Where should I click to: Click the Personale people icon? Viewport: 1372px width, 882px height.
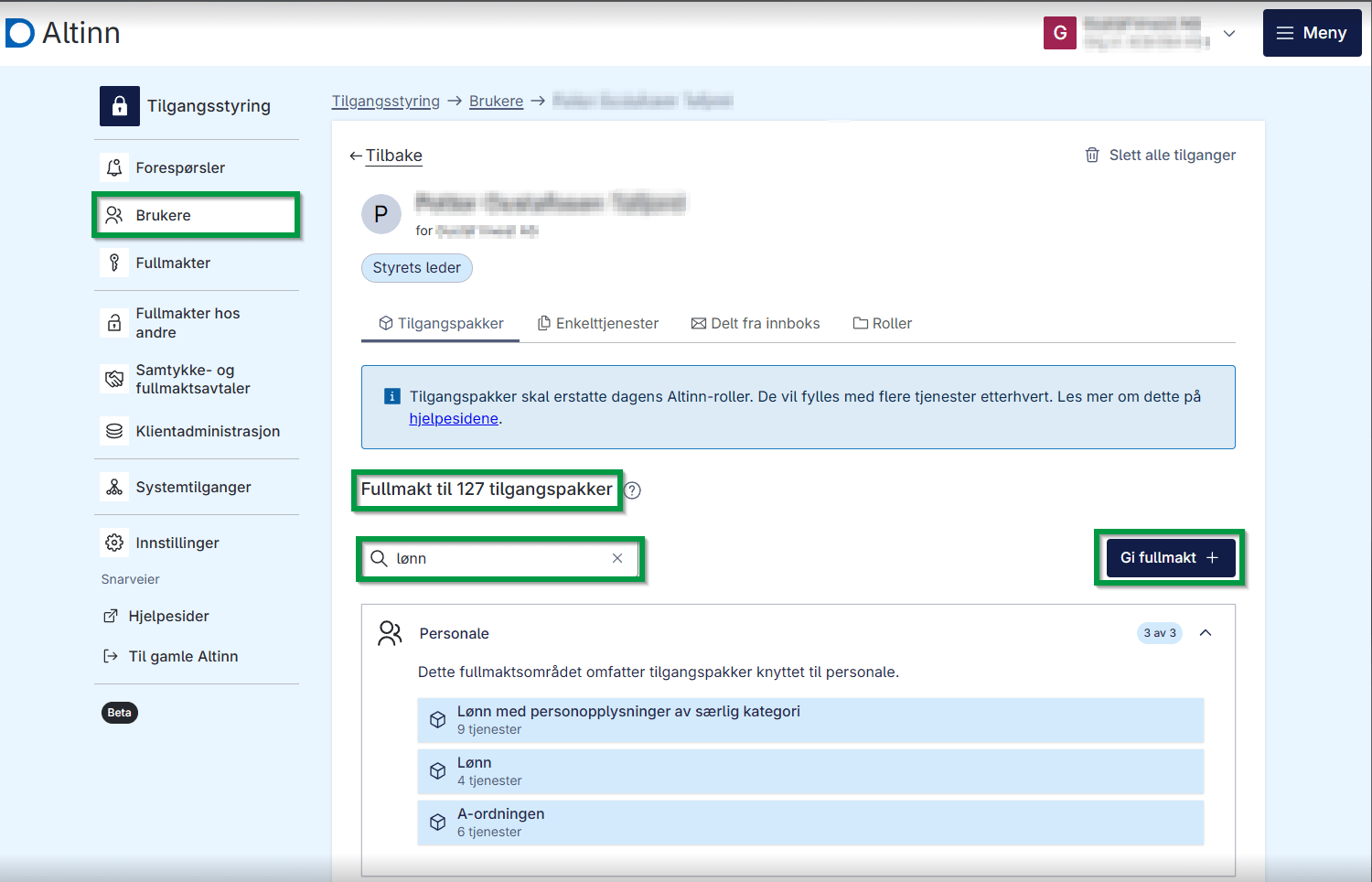coord(391,633)
